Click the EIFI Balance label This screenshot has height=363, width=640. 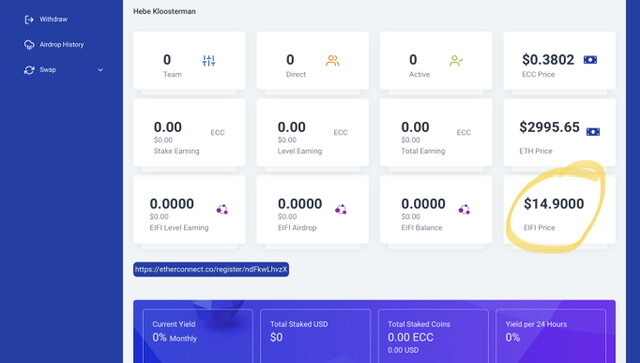(x=422, y=228)
